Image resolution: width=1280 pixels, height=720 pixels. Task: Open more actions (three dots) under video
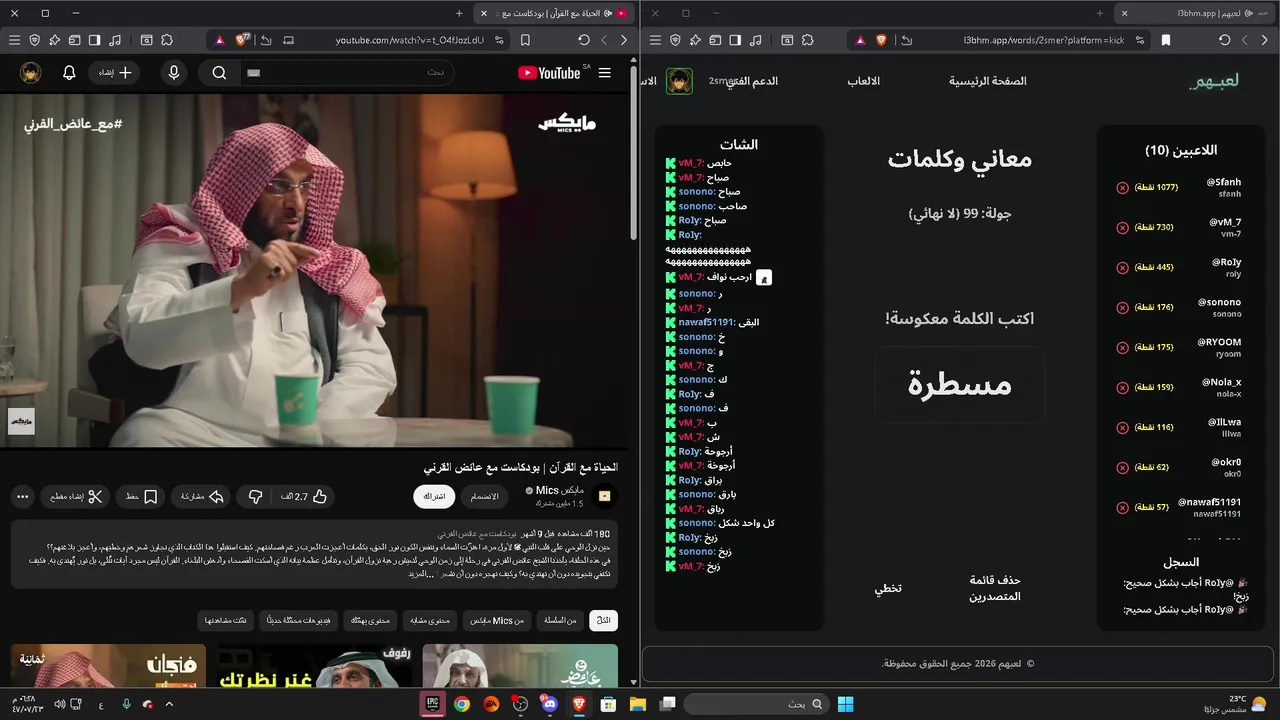22,496
